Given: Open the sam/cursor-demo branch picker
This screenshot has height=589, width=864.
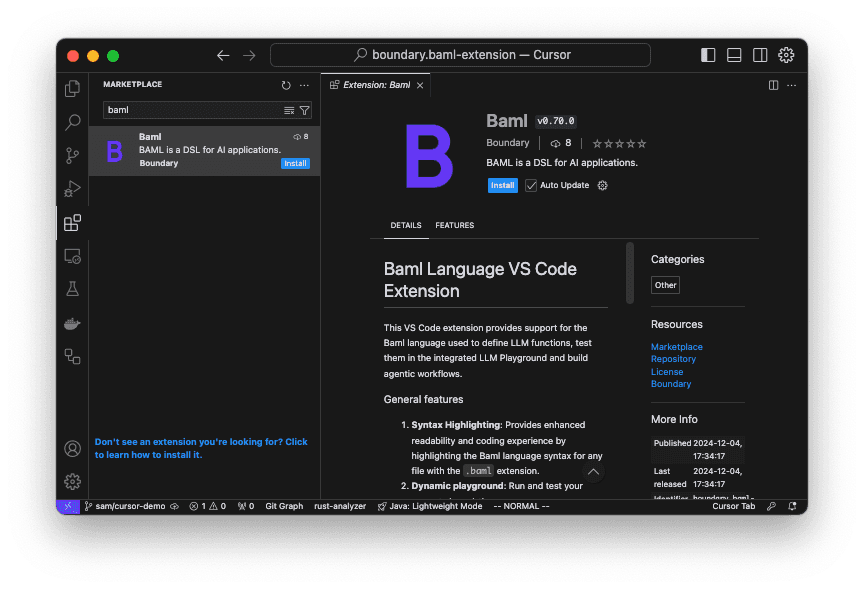Looking at the screenshot, I should tap(131, 506).
